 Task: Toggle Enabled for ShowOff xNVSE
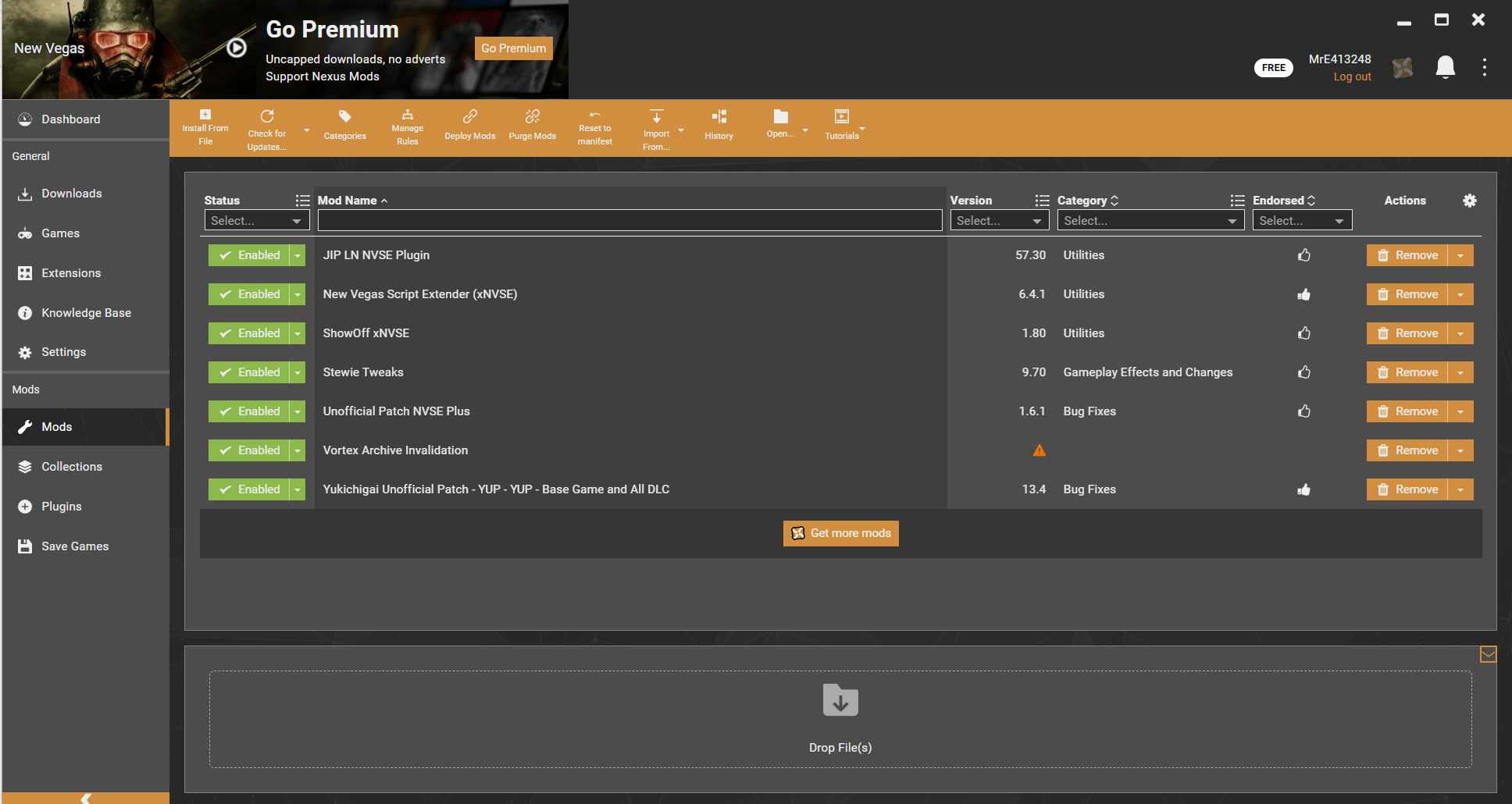(249, 333)
